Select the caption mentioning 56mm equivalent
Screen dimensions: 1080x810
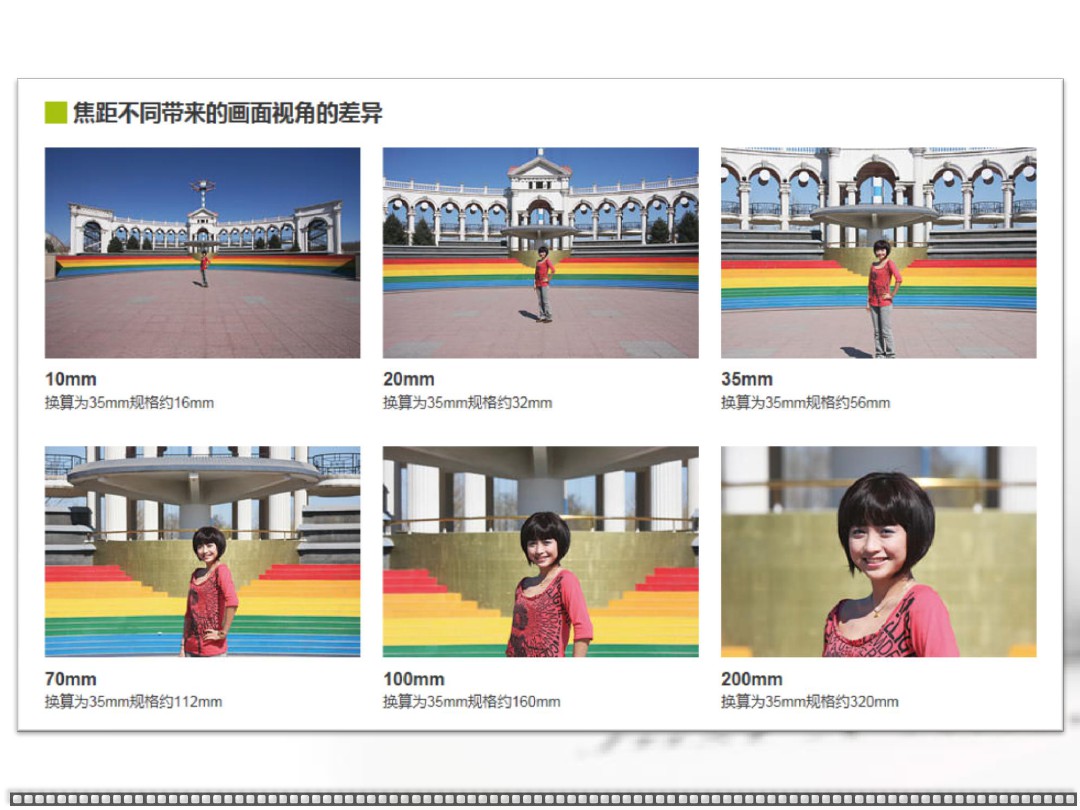805,403
